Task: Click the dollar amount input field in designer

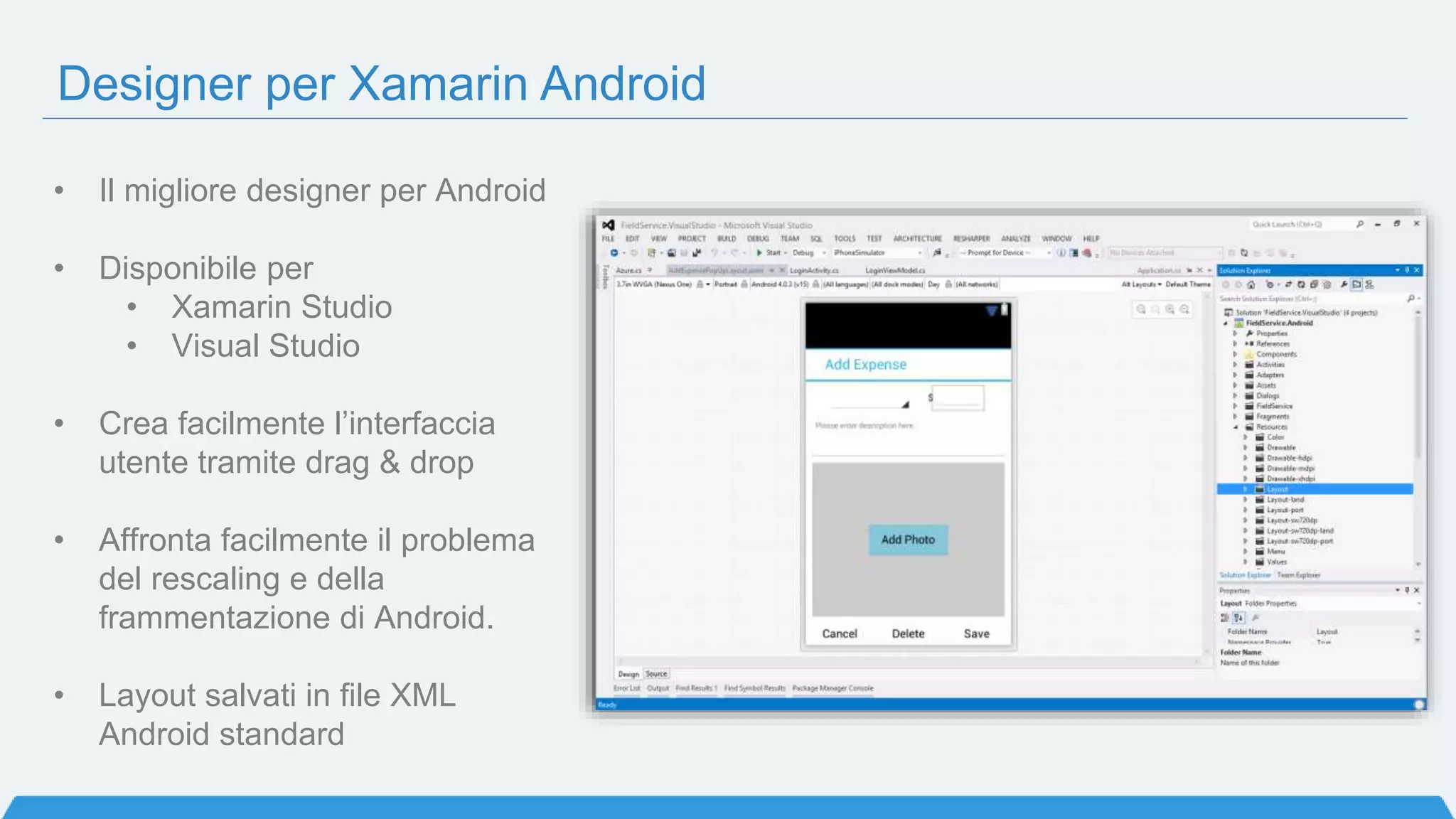Action: click(958, 398)
